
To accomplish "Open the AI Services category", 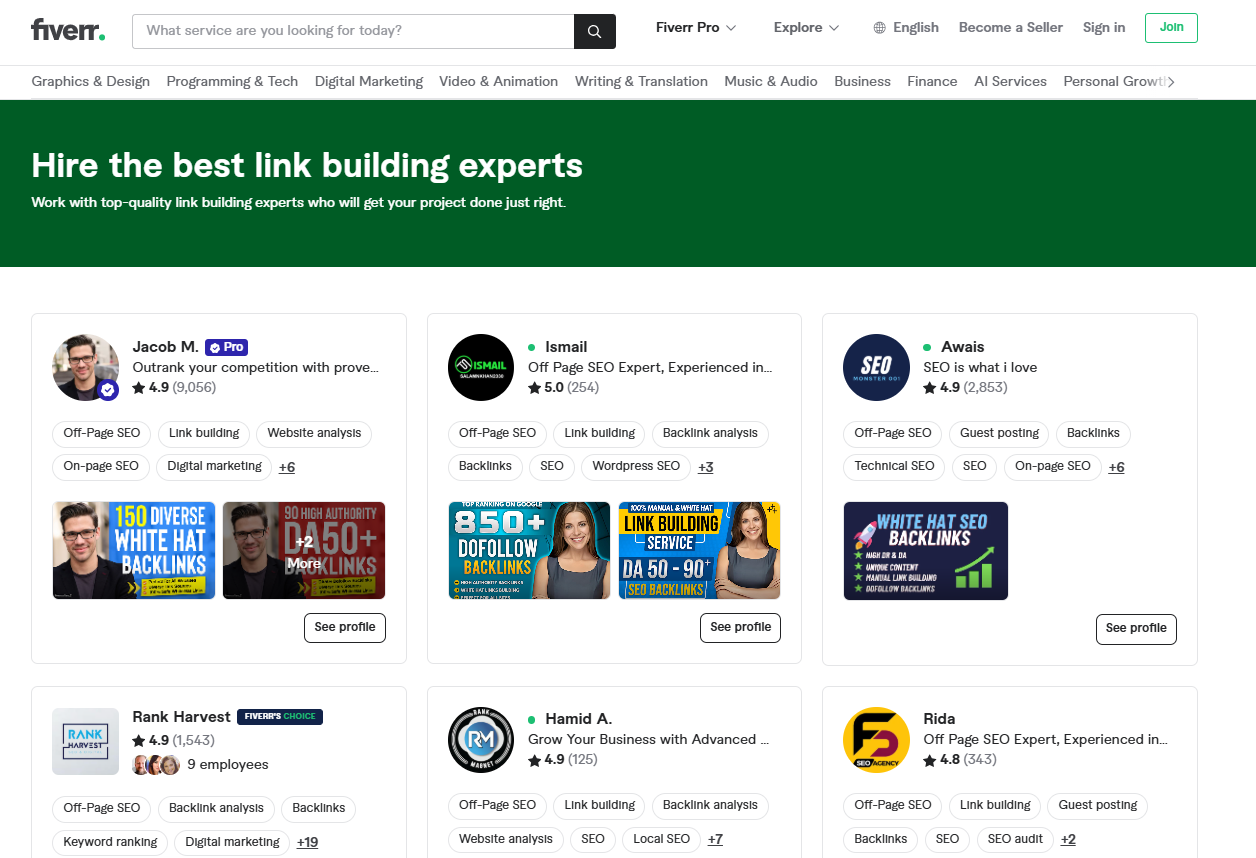I will (x=1011, y=82).
